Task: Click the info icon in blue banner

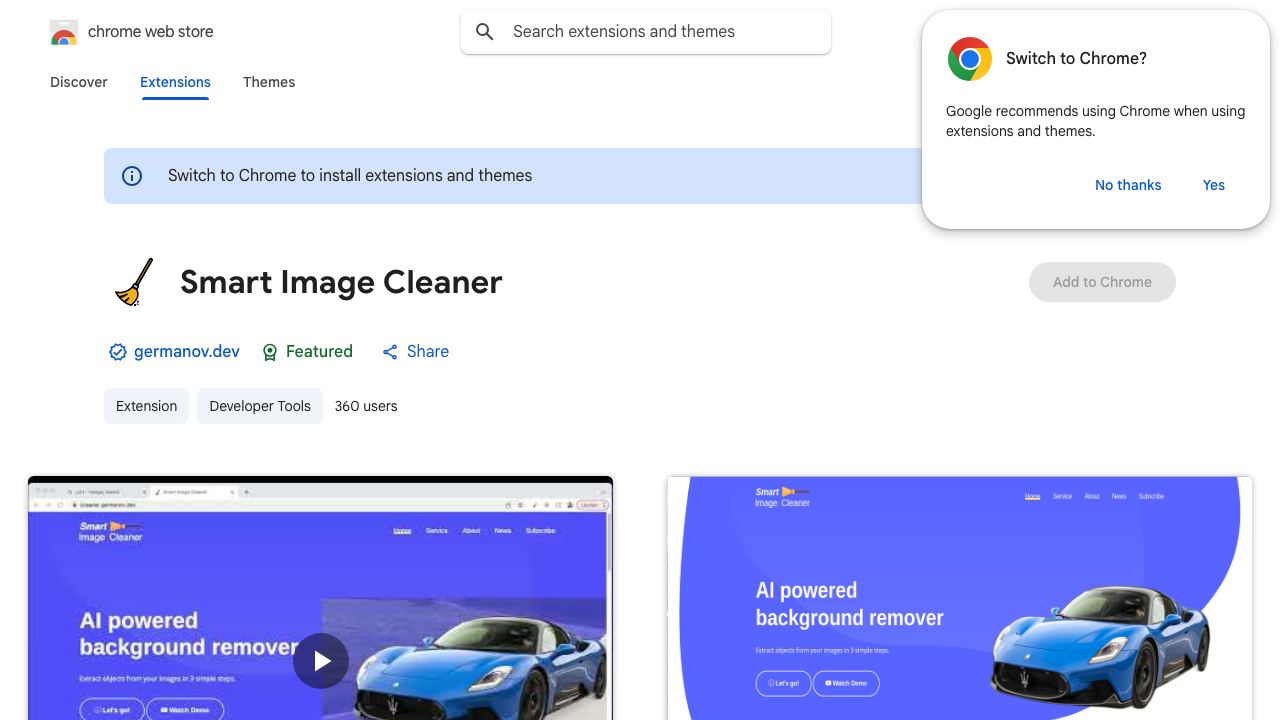Action: (x=132, y=176)
